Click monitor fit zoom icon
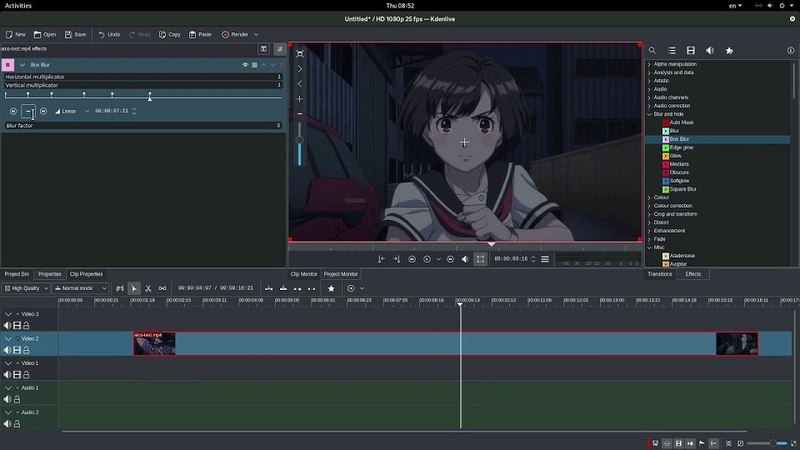 [300, 54]
